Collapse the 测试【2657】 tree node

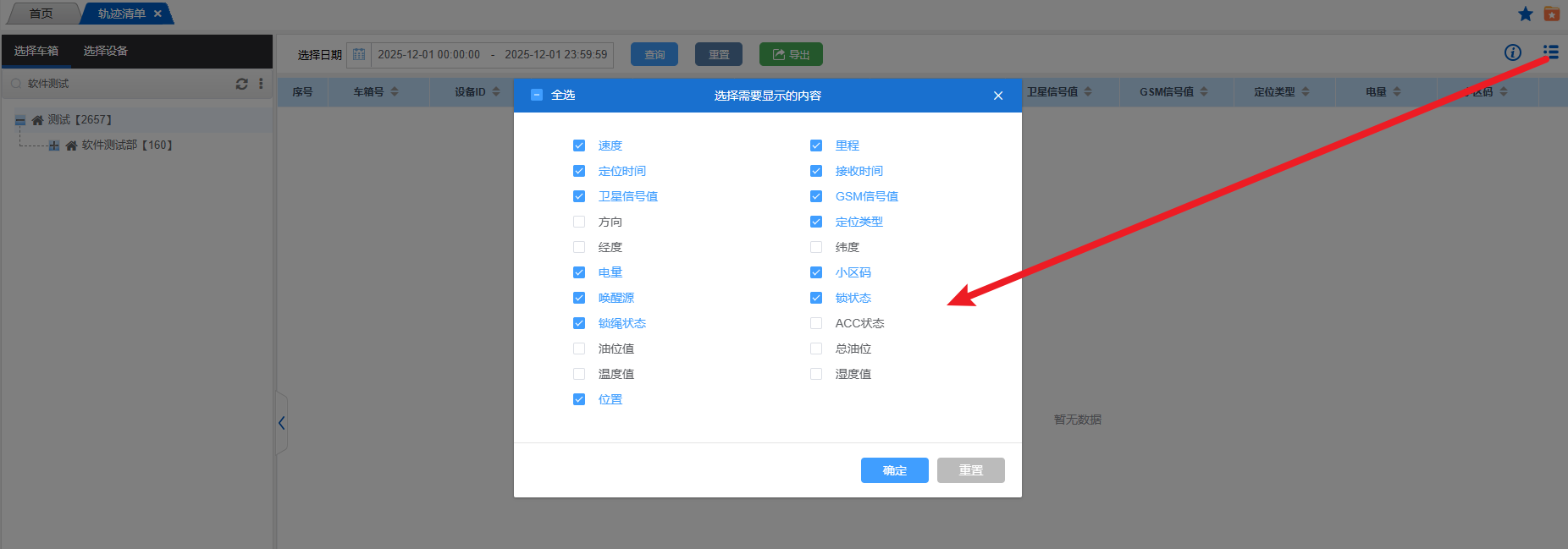pos(20,120)
